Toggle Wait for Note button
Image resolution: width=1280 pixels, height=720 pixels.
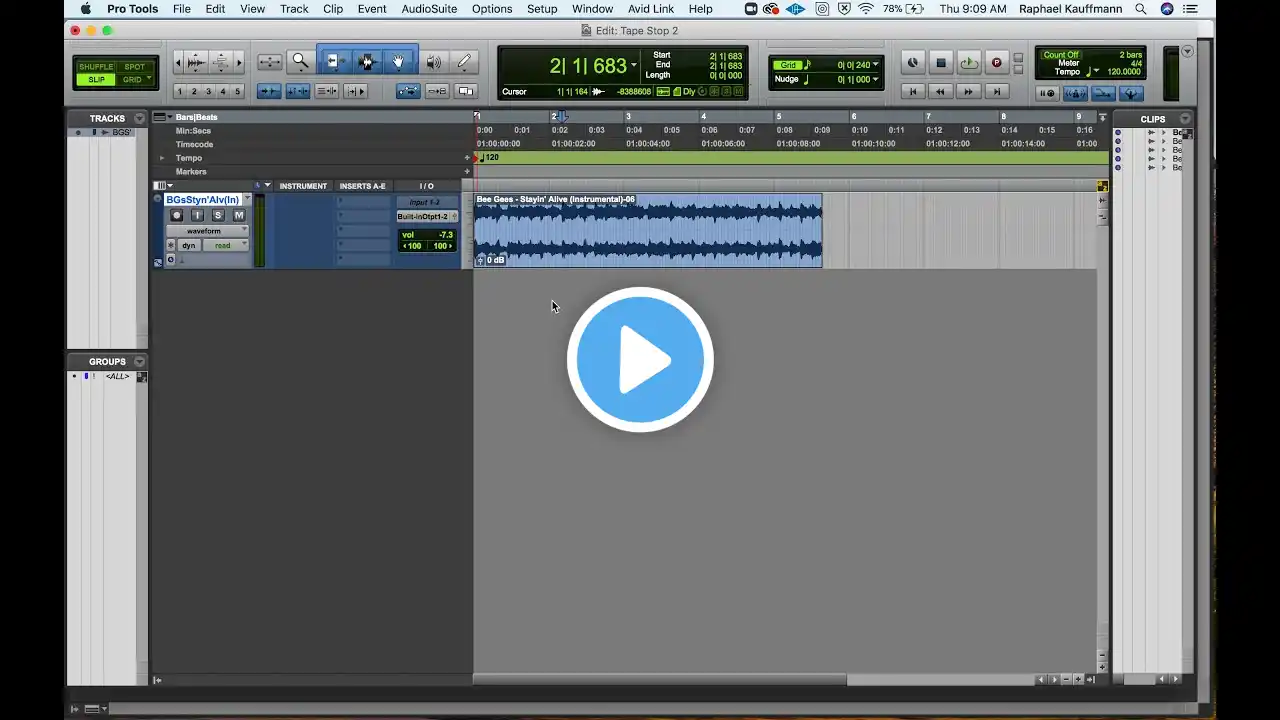point(1047,93)
